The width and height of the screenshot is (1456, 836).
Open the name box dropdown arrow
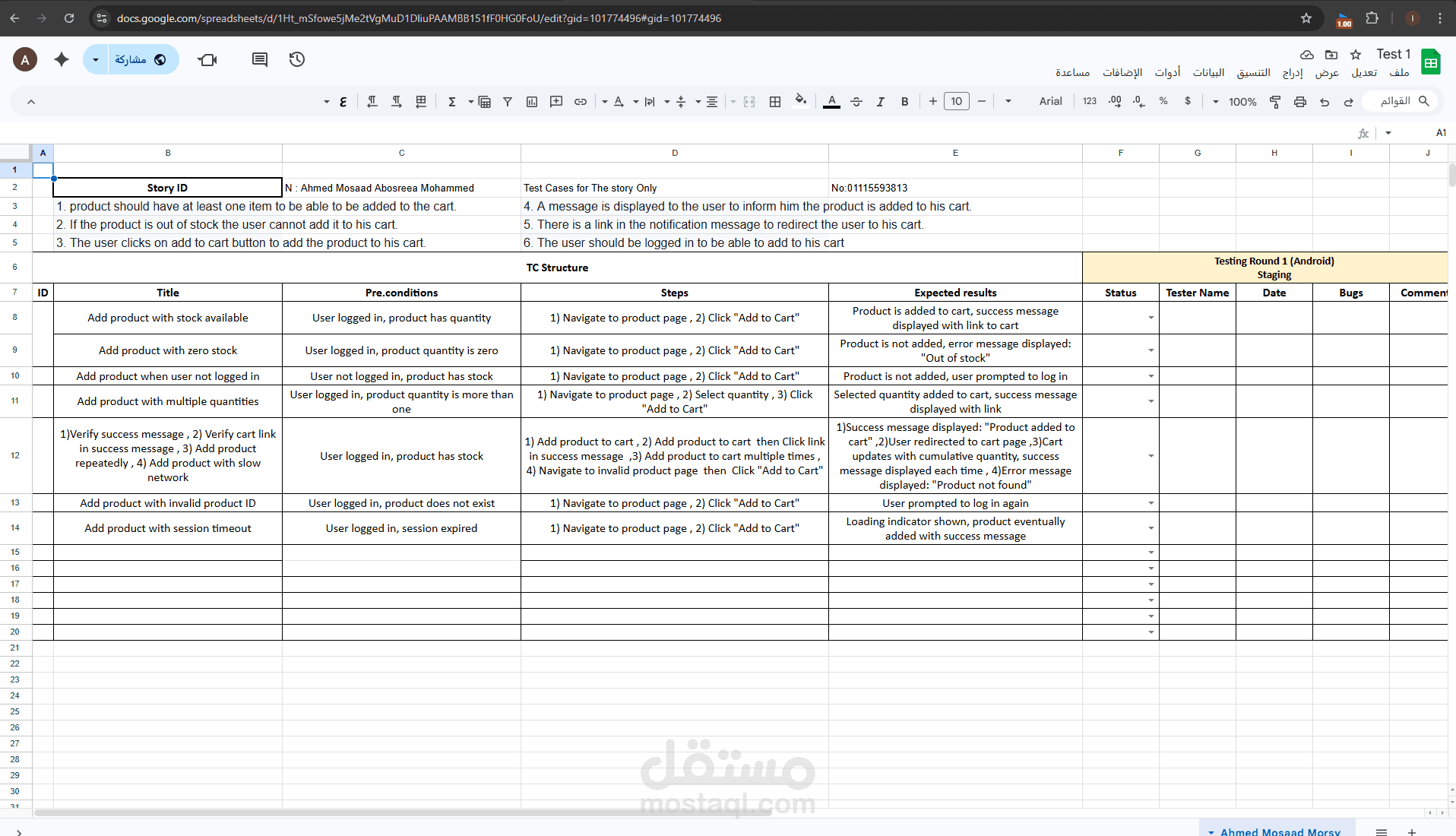pos(1388,133)
